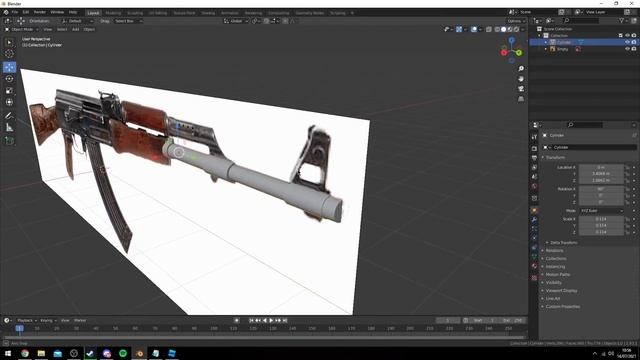Collapse the Transform panel
Image resolution: width=640 pixels, height=360 pixels.
coord(555,157)
